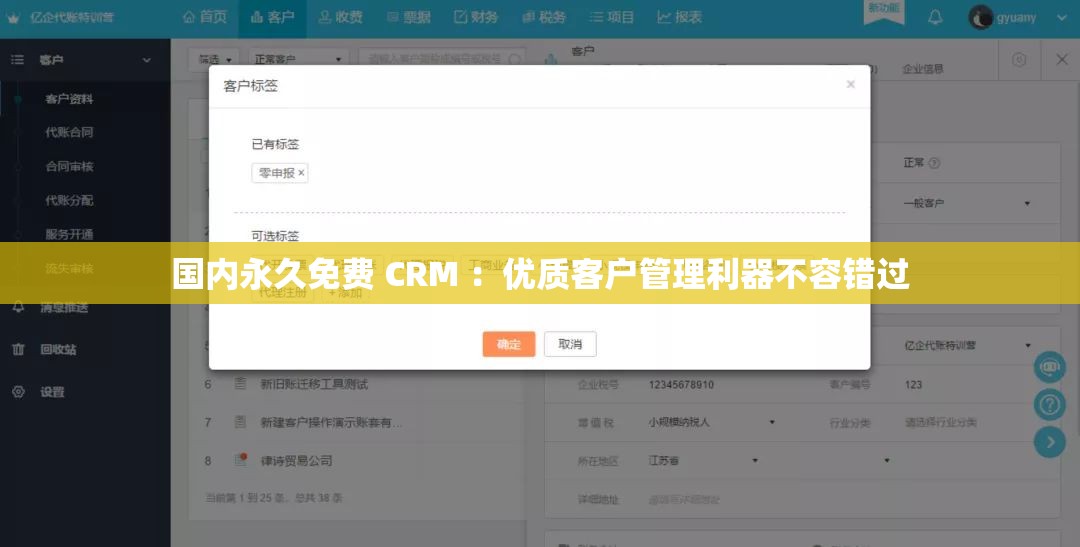The height and width of the screenshot is (547, 1080).
Task: Open 财务 in top navigation
Action: tap(475, 17)
